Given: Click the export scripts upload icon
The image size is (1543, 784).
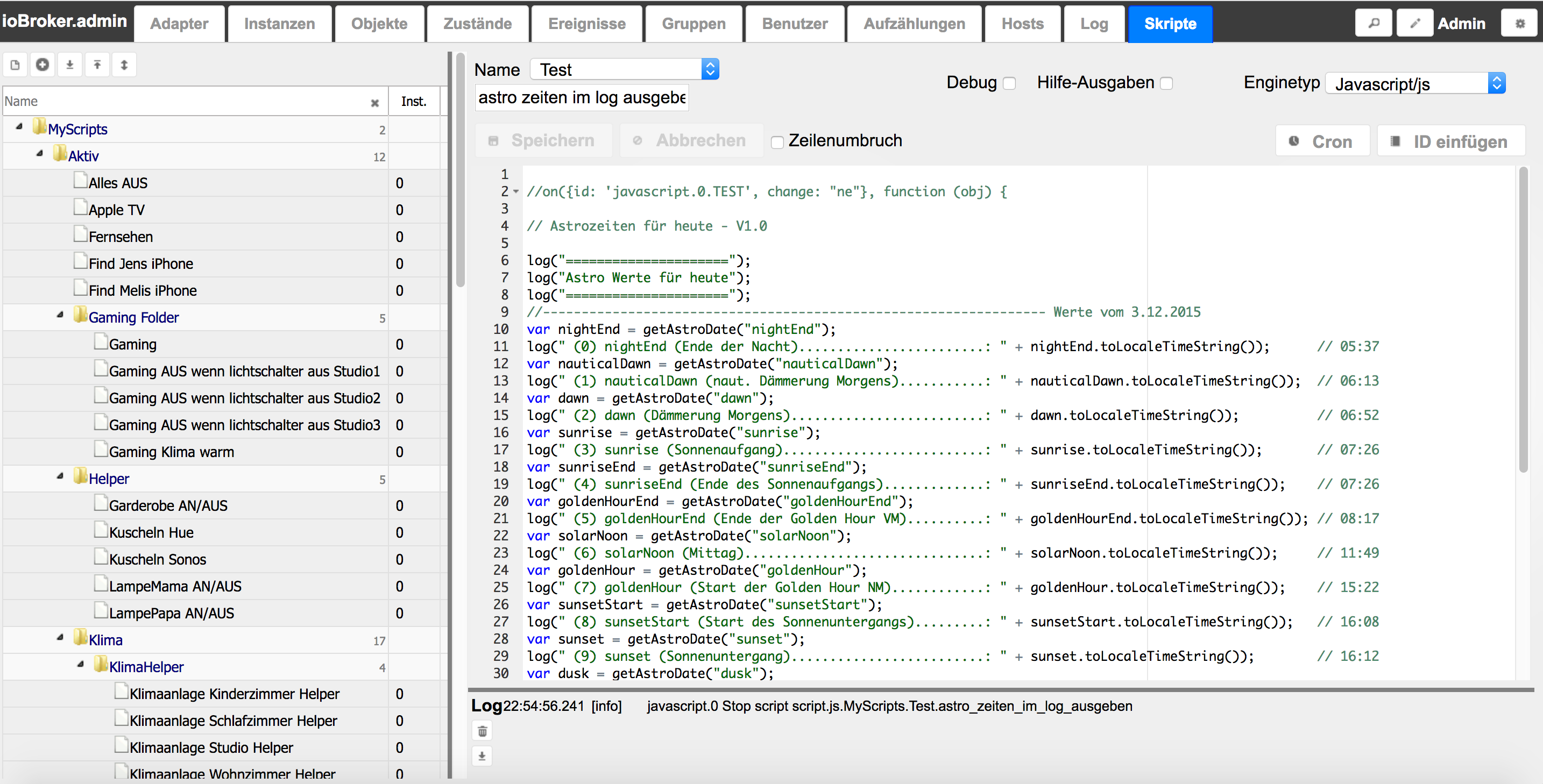Looking at the screenshot, I should coord(97,65).
